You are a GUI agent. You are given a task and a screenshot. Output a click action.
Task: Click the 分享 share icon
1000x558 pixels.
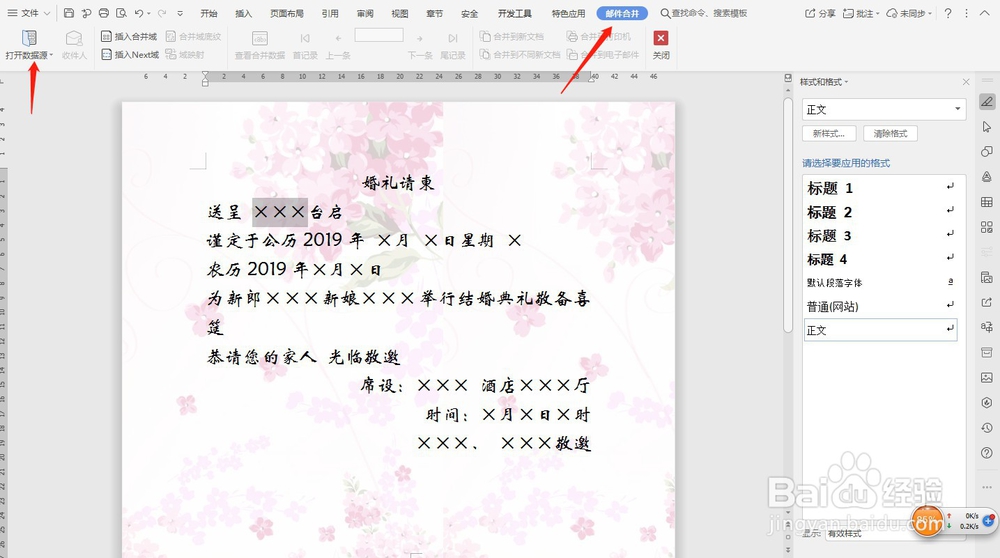point(810,13)
